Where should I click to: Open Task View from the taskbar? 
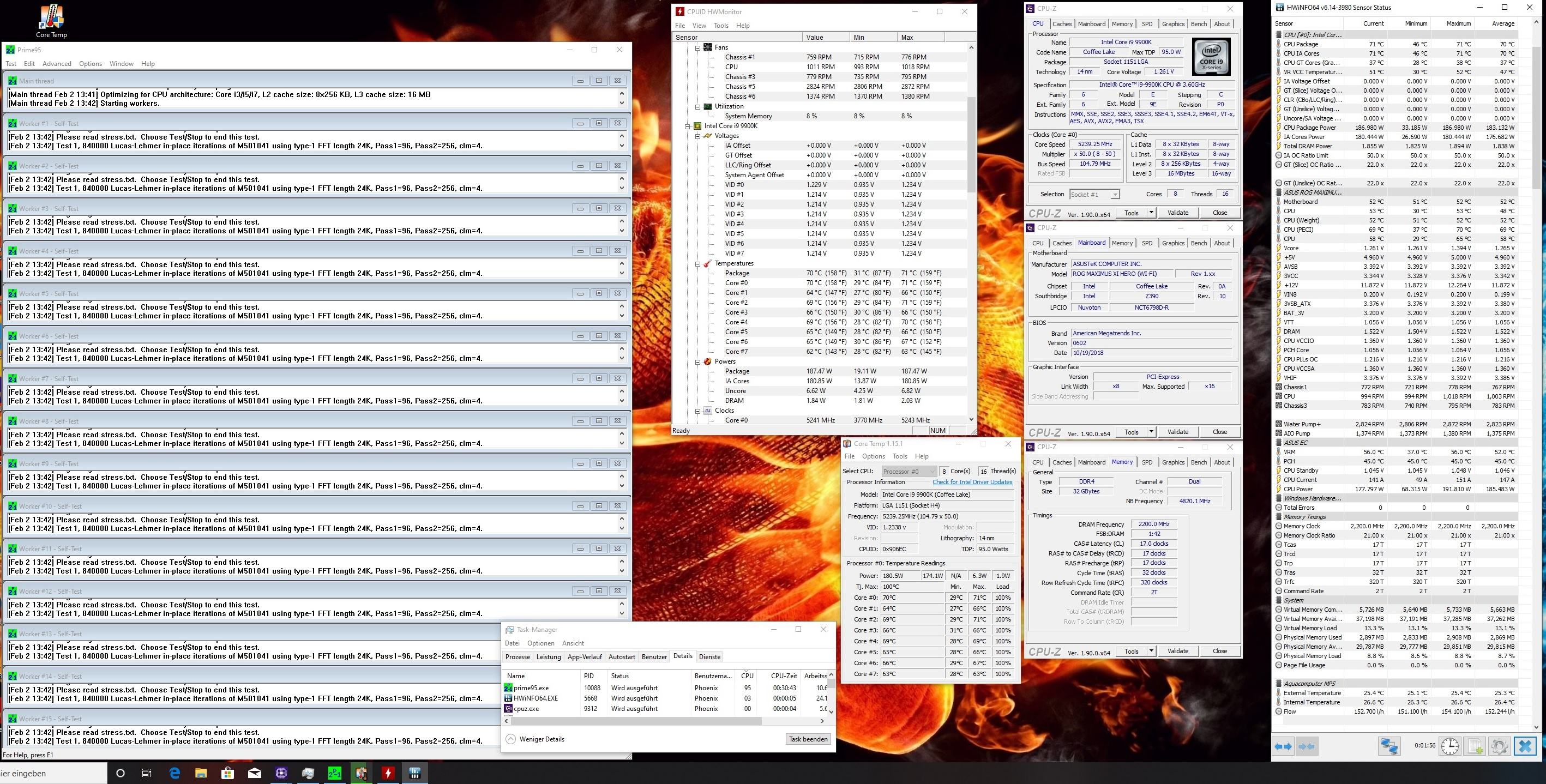(147, 773)
